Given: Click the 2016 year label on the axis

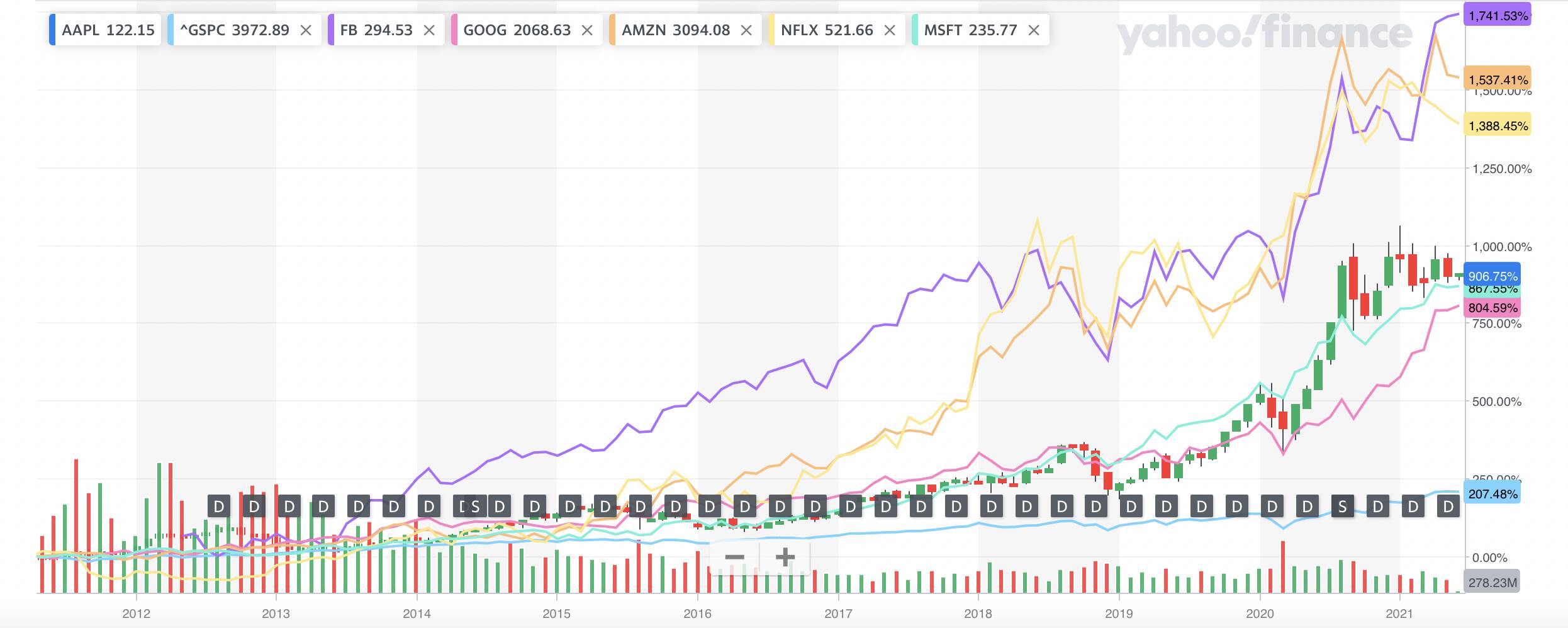Looking at the screenshot, I should coord(697,614).
